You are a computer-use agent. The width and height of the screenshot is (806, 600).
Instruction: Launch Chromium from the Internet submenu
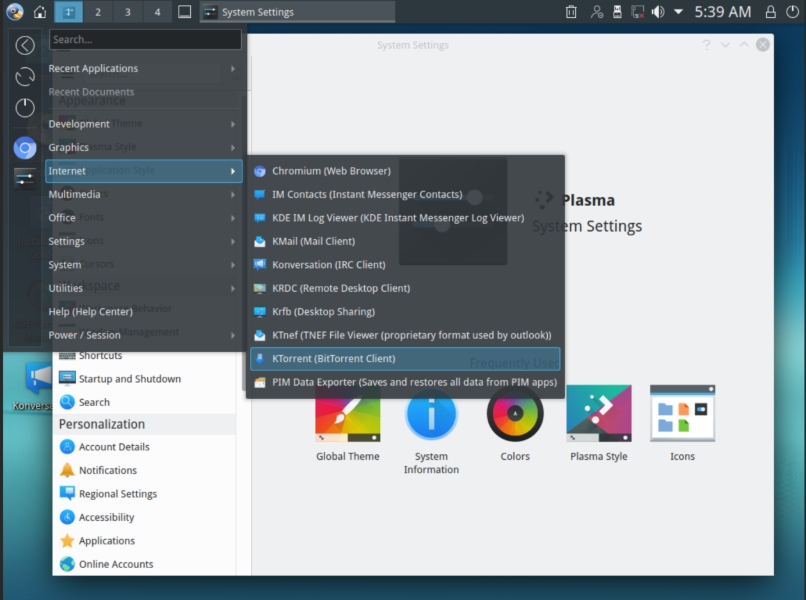(330, 171)
